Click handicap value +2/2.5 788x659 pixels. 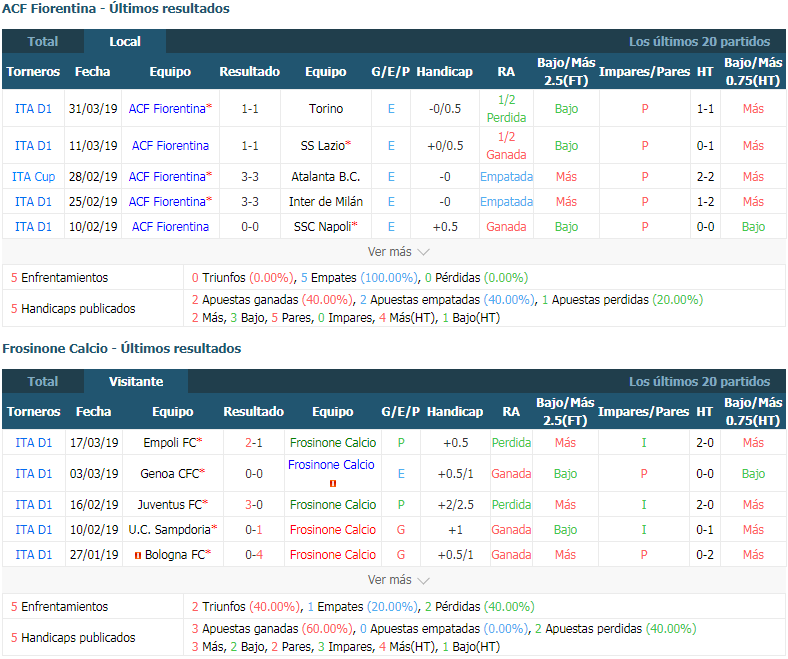point(455,505)
